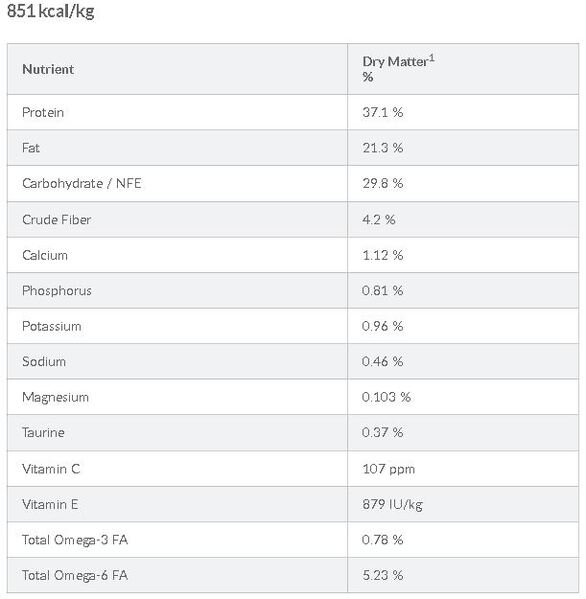Select the Calcium 1.12 % value
Image resolution: width=586 pixels, height=599 pixels.
click(x=382, y=255)
